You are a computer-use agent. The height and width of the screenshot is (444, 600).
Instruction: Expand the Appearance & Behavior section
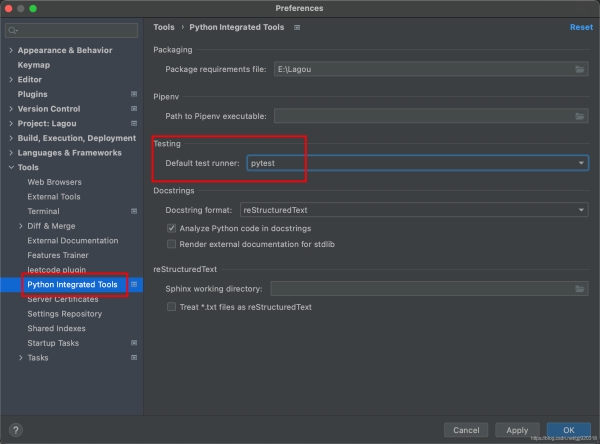[x=10, y=50]
